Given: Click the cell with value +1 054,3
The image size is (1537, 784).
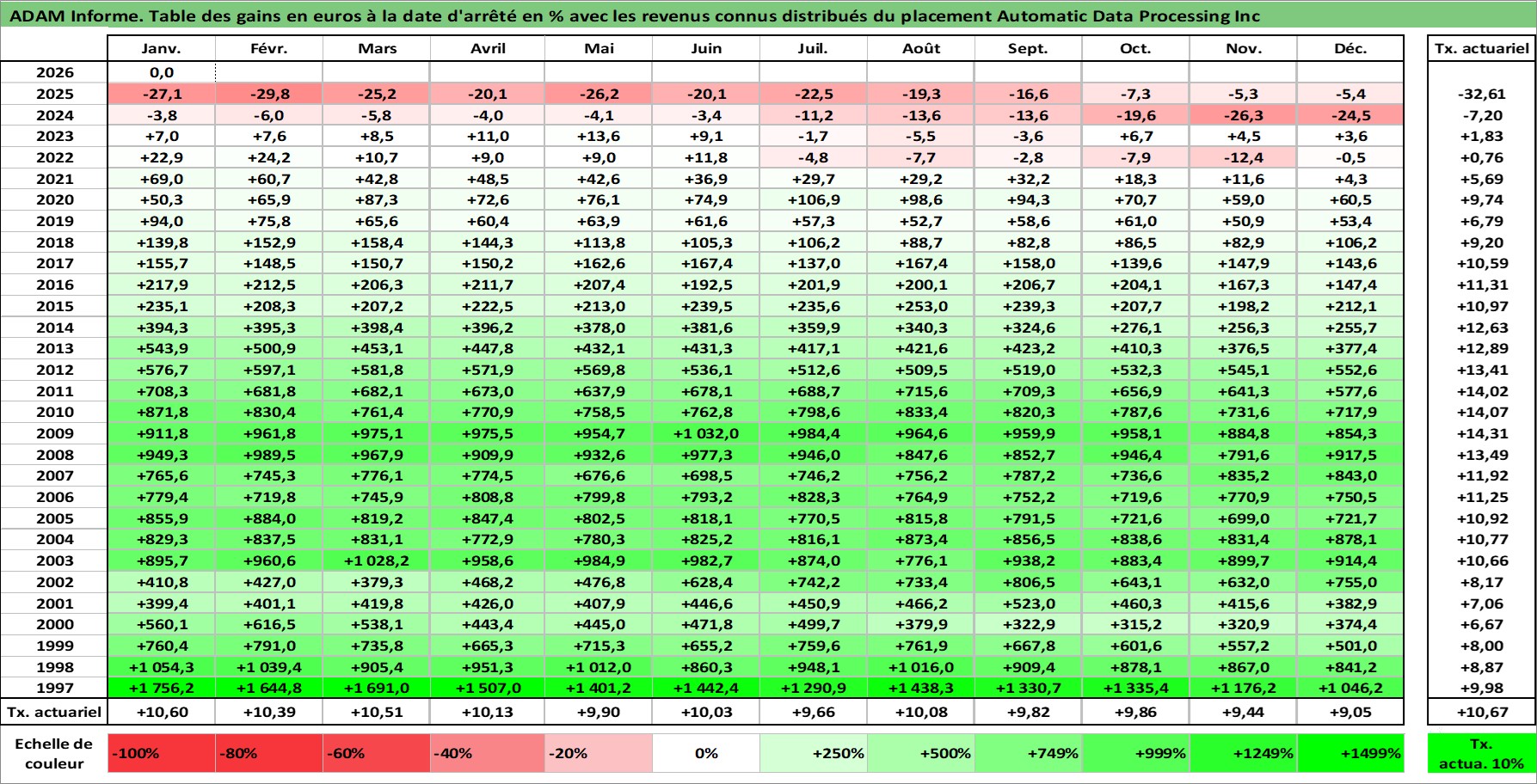Looking at the screenshot, I should 162,667.
